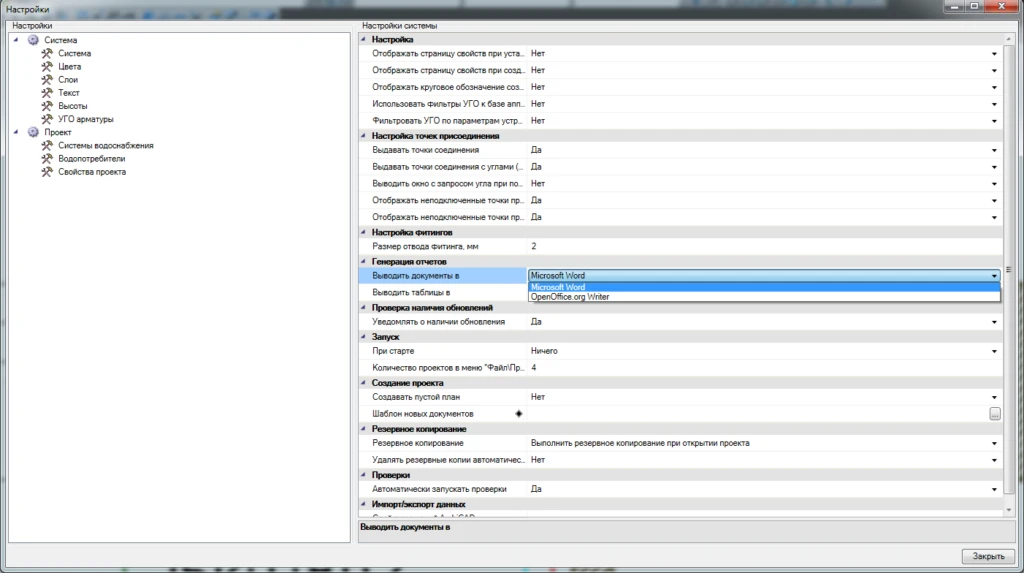Click the Размер отвода фитинга value field

[760, 246]
